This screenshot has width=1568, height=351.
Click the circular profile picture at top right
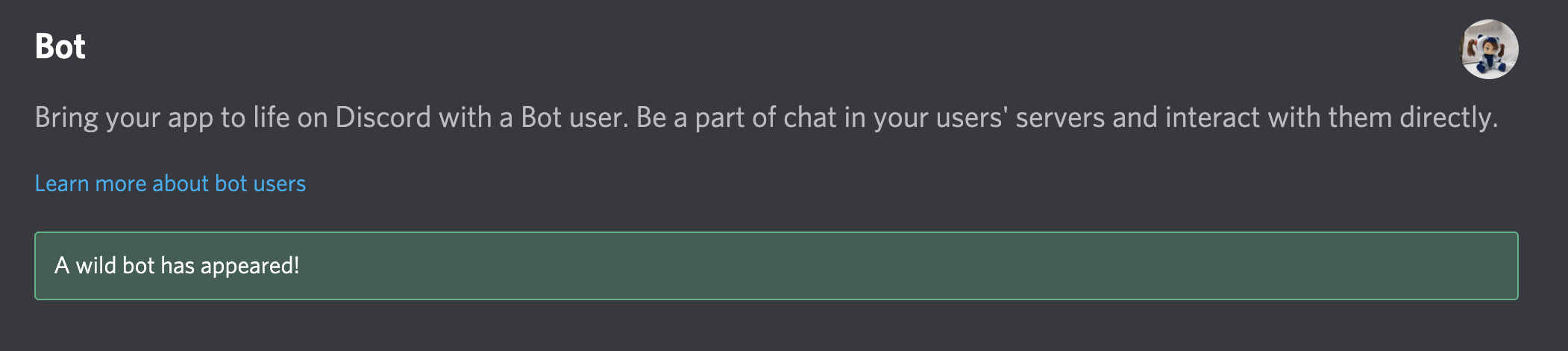(1488, 49)
